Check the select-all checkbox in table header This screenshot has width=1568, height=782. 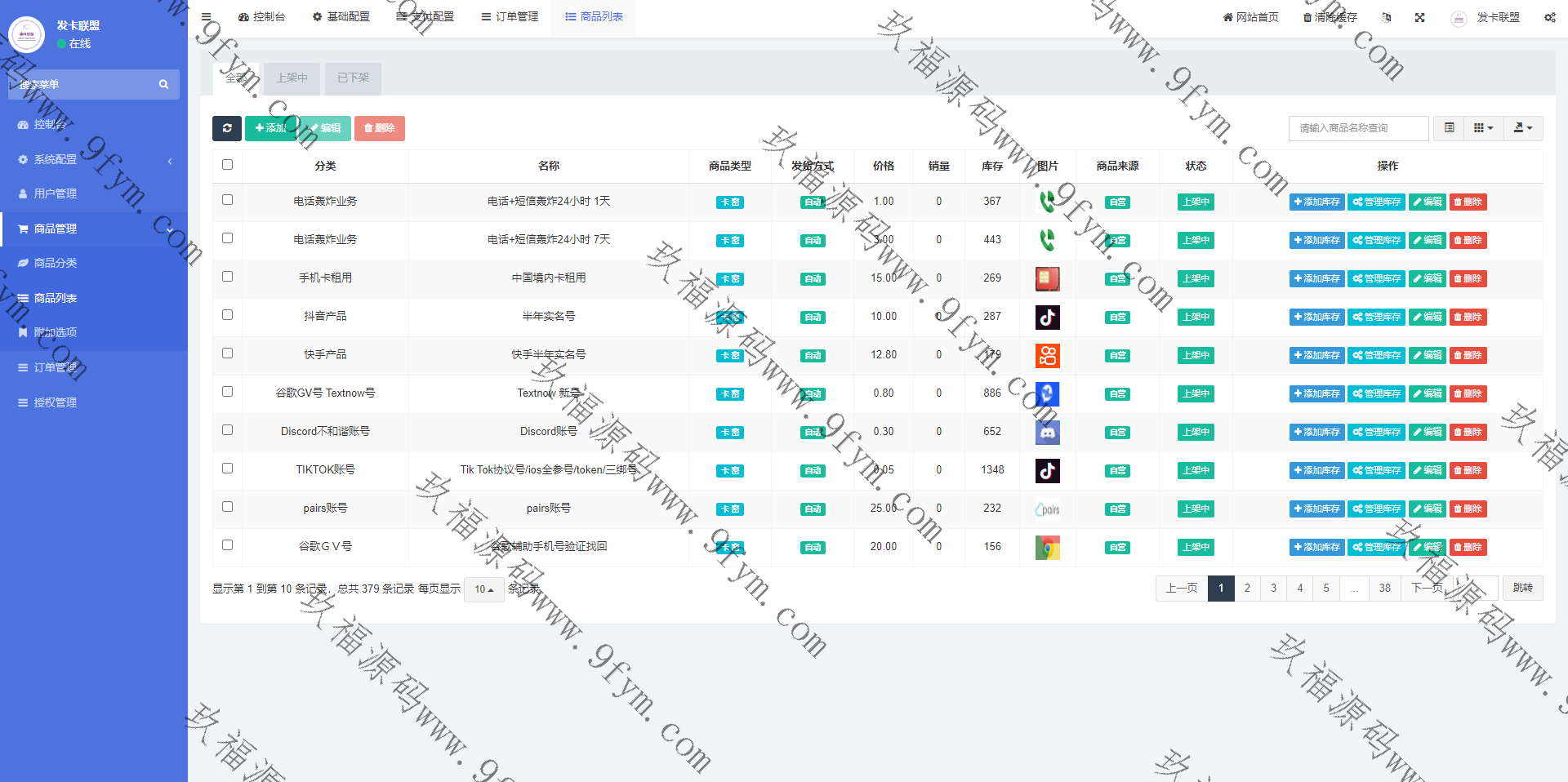(228, 165)
